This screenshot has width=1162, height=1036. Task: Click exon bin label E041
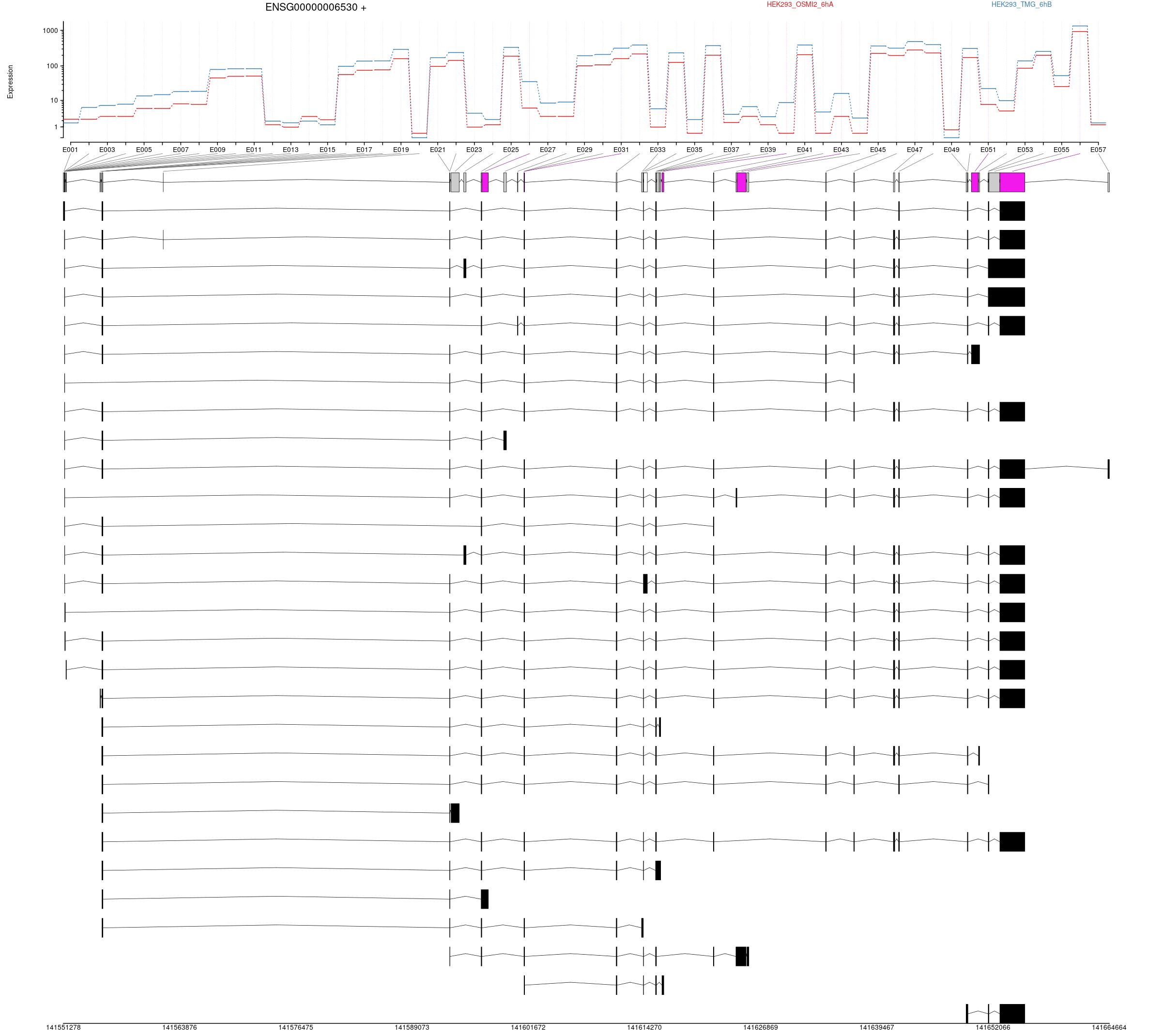tap(805, 150)
